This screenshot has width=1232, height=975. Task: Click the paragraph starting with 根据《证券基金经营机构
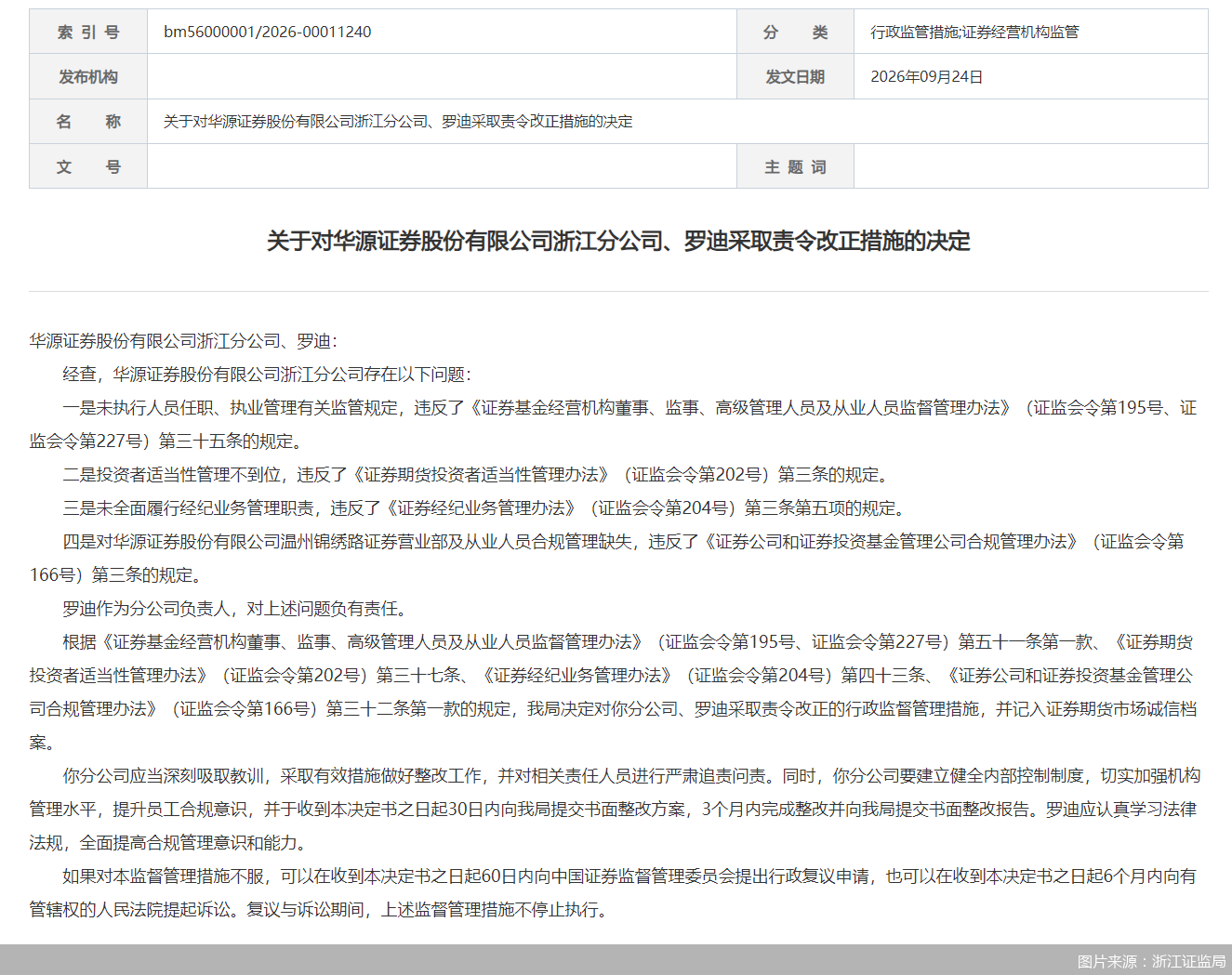coord(614,692)
